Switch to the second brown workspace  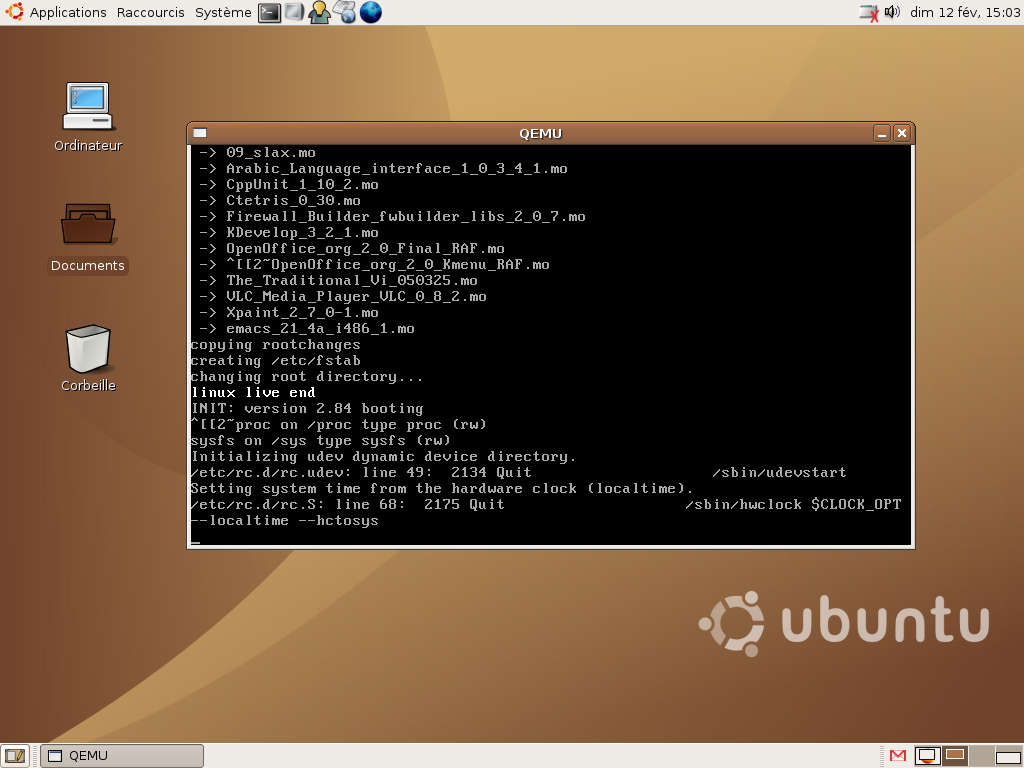tap(955, 756)
